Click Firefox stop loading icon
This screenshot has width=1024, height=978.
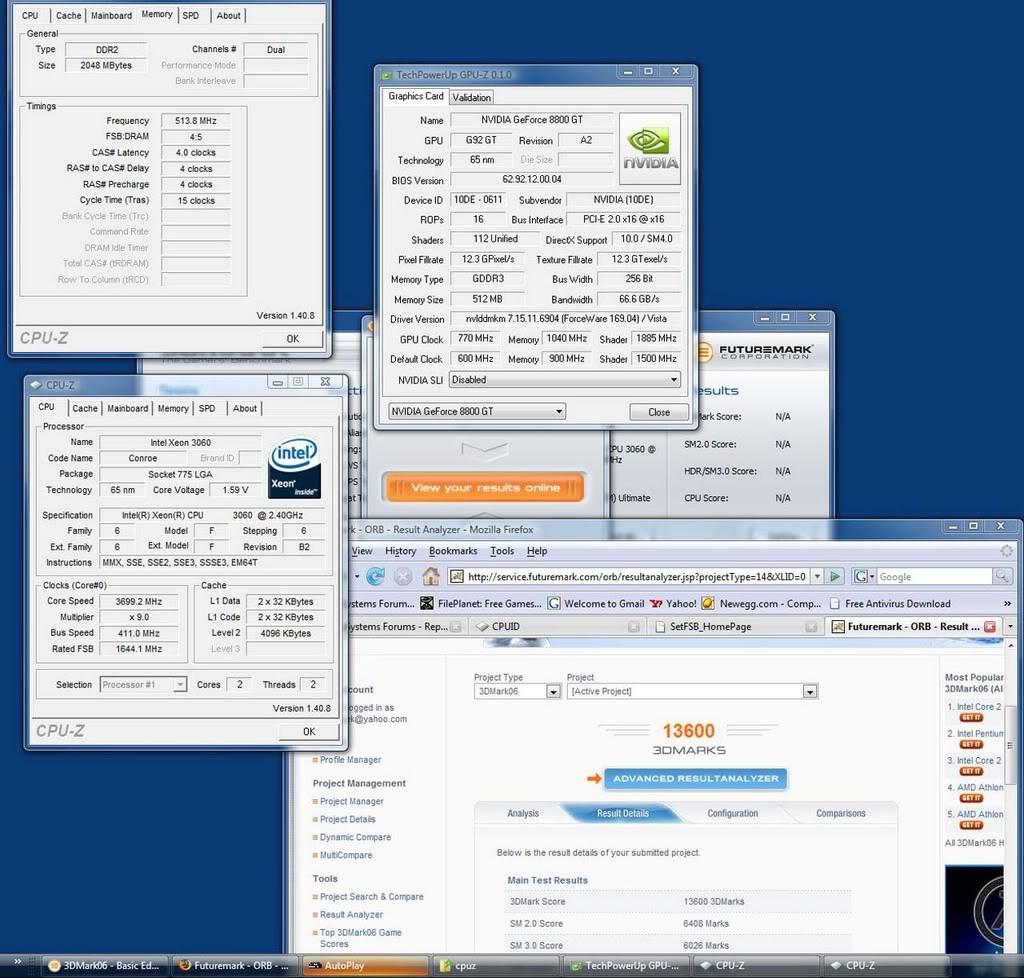[403, 576]
